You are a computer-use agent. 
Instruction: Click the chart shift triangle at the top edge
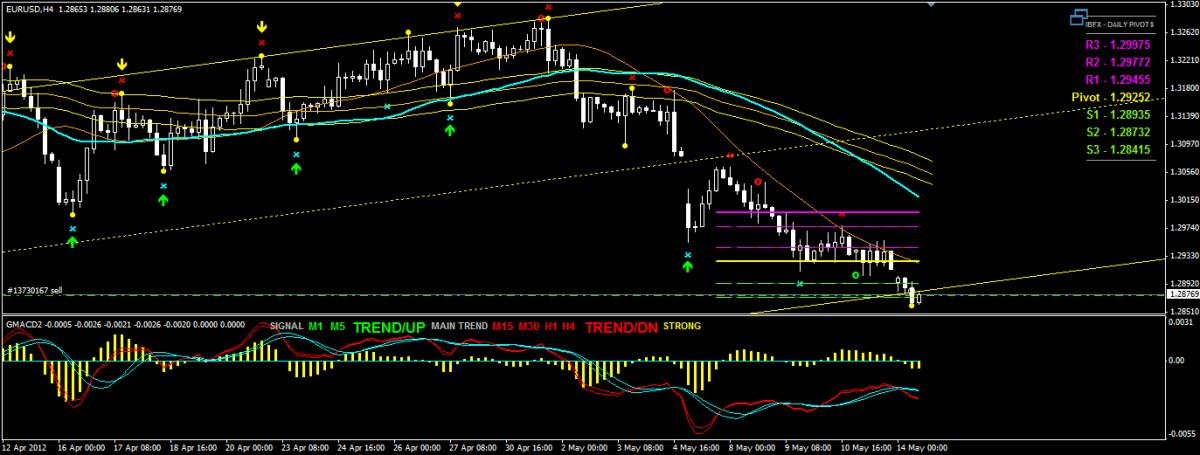(932, 4)
